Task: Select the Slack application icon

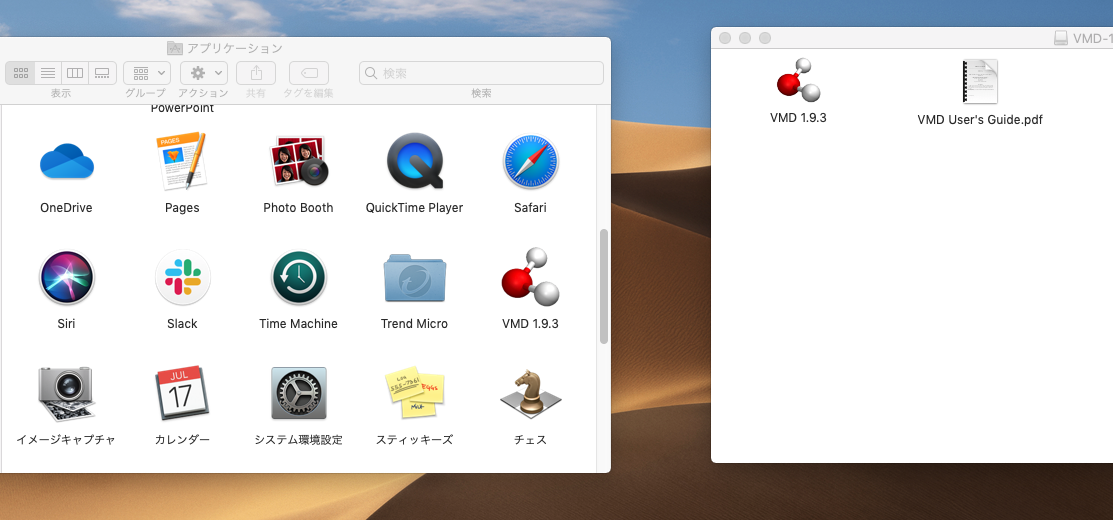Action: [182, 277]
